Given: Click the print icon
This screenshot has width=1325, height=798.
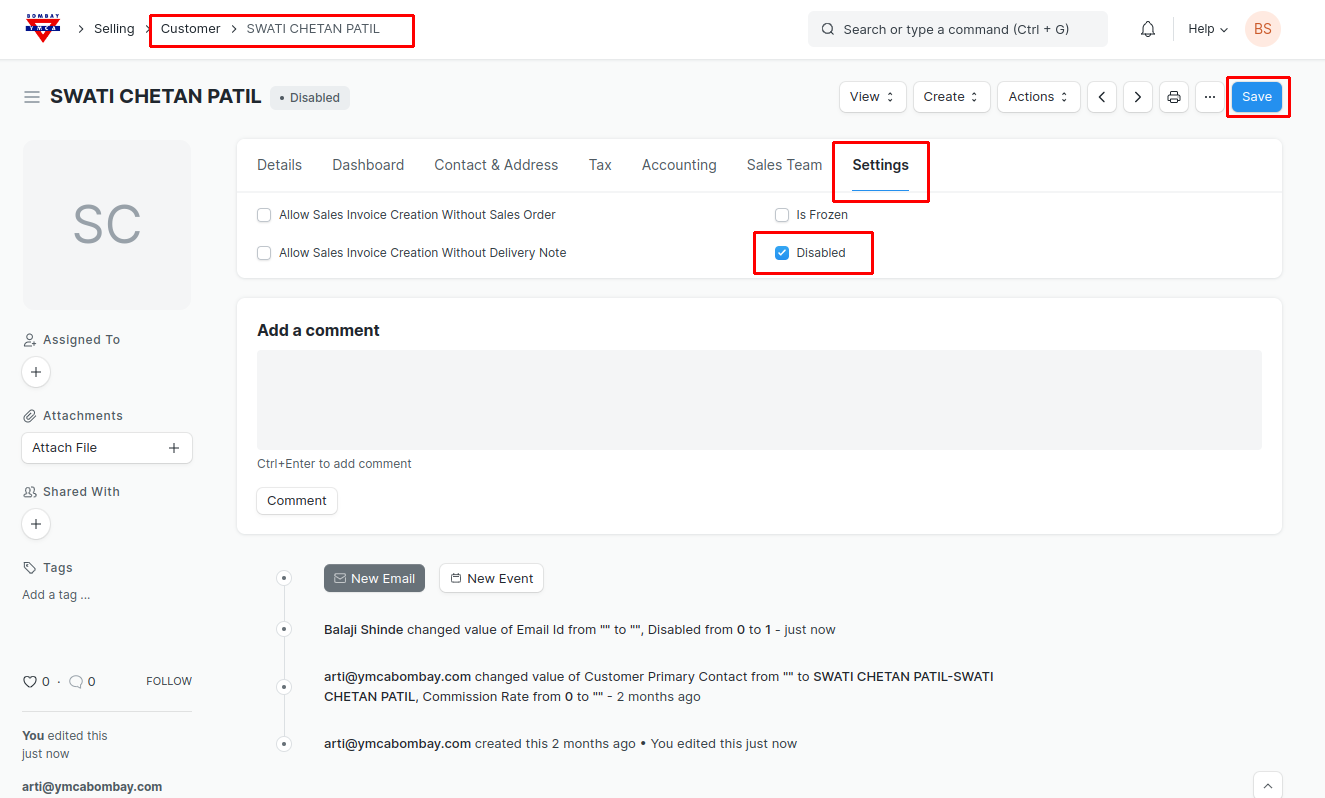Looking at the screenshot, I should 1174,97.
